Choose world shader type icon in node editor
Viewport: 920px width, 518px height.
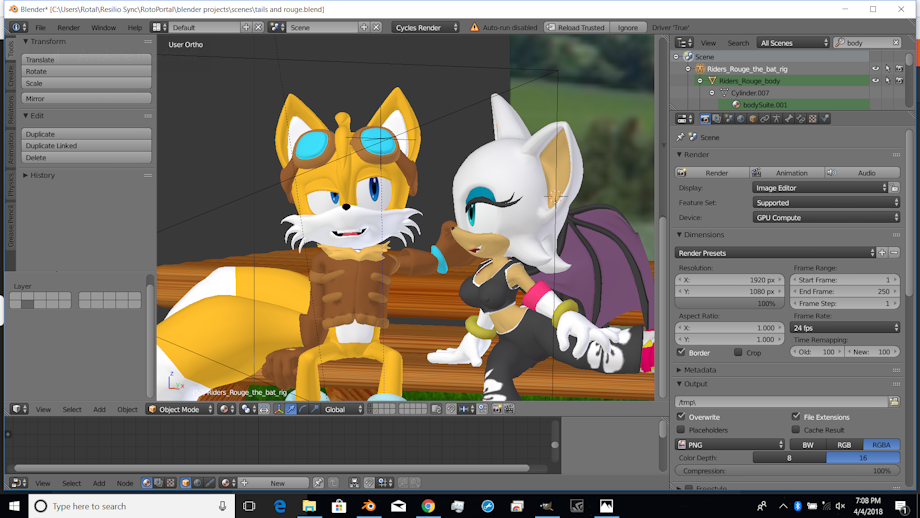pyautogui.click(x=197, y=483)
